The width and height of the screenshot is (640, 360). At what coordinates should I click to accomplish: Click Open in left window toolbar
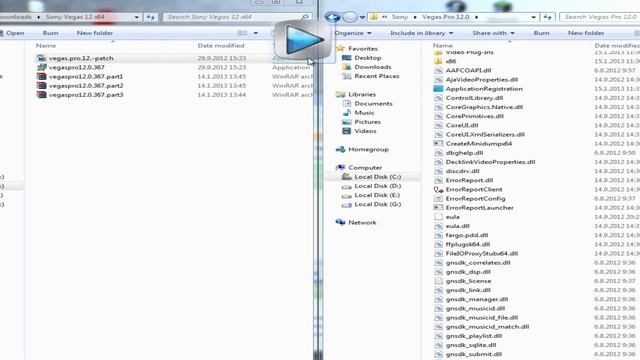15,33
